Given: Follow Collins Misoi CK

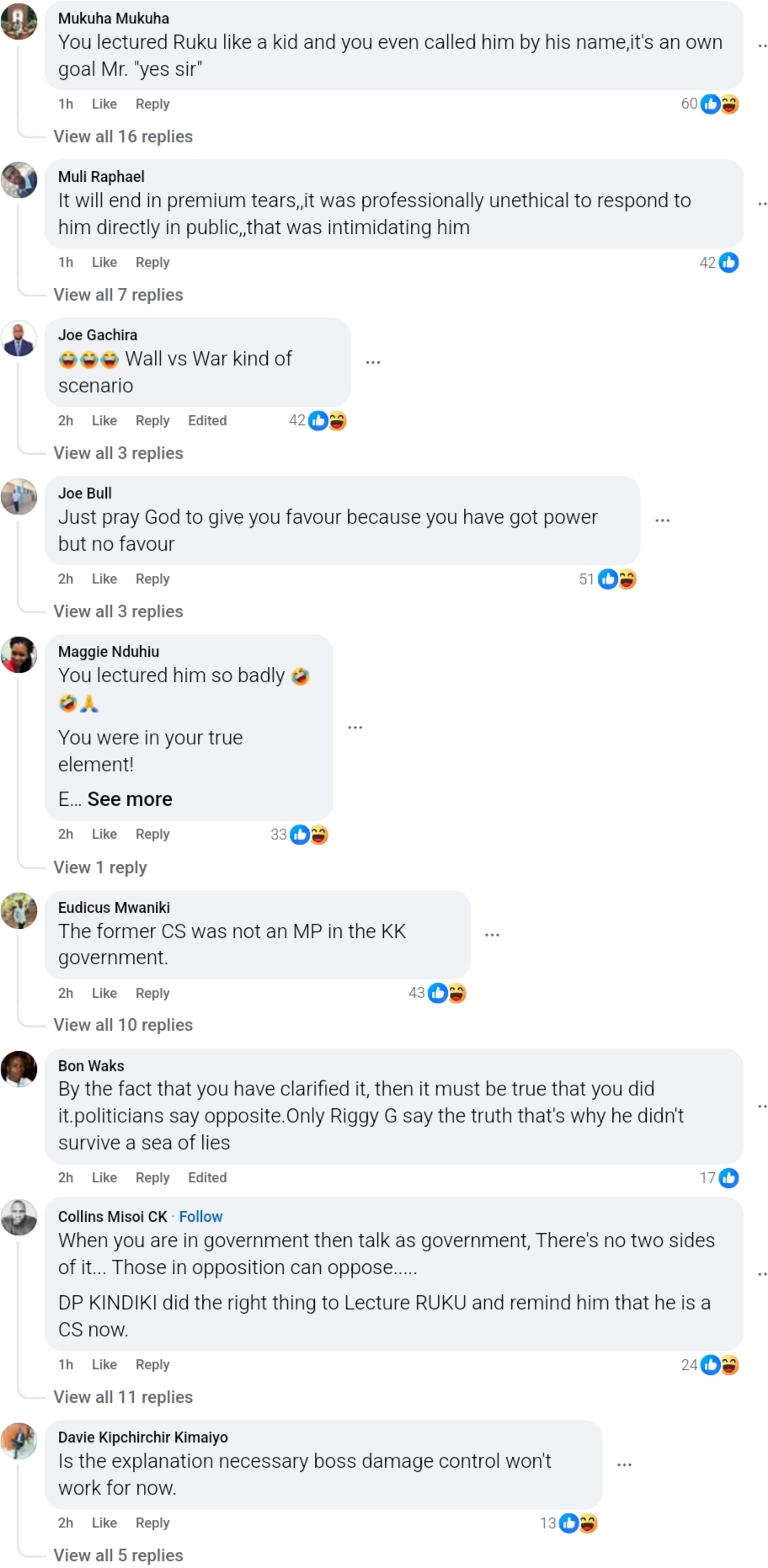Looking at the screenshot, I should [200, 1217].
